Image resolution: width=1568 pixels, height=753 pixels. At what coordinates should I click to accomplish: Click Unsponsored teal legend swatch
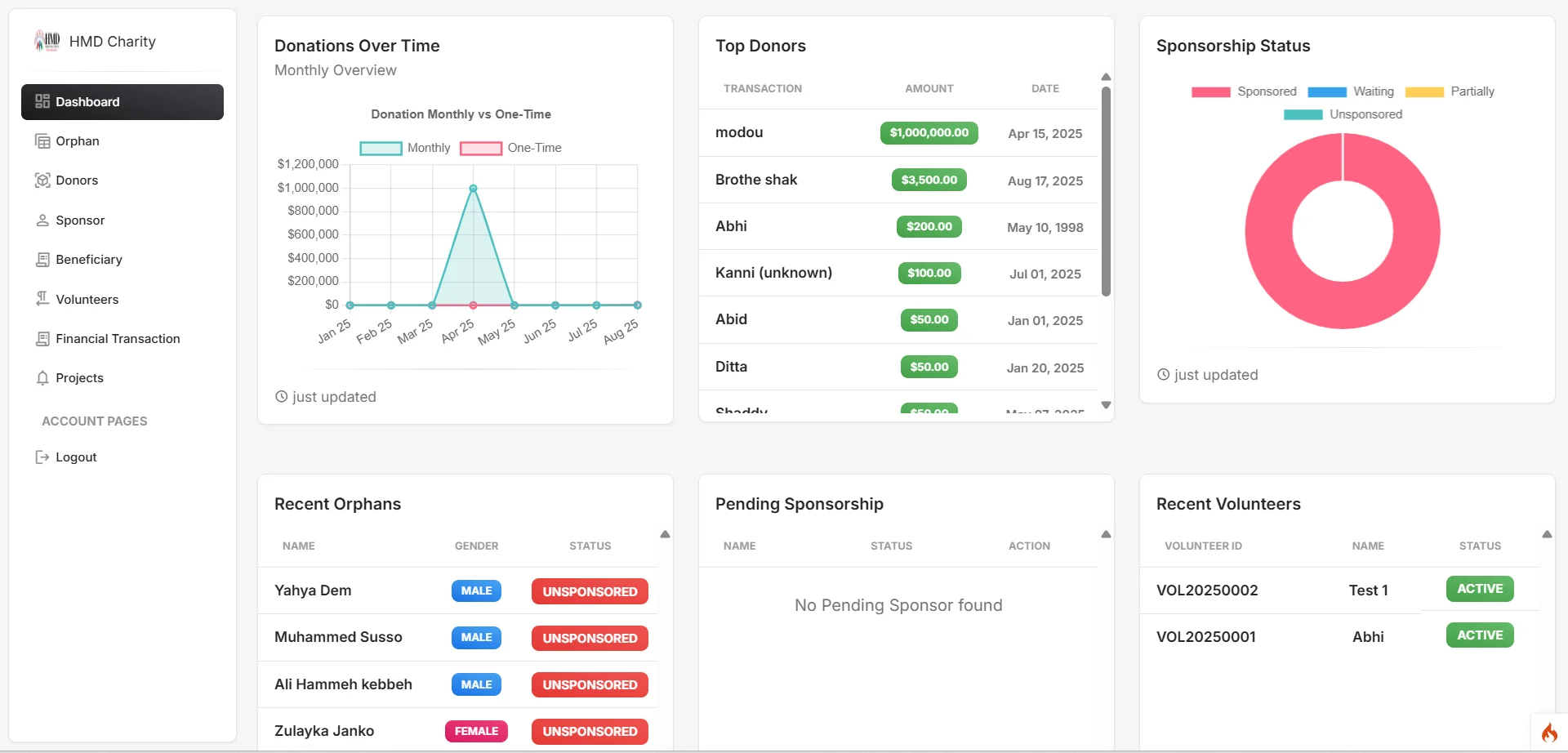tap(1303, 114)
